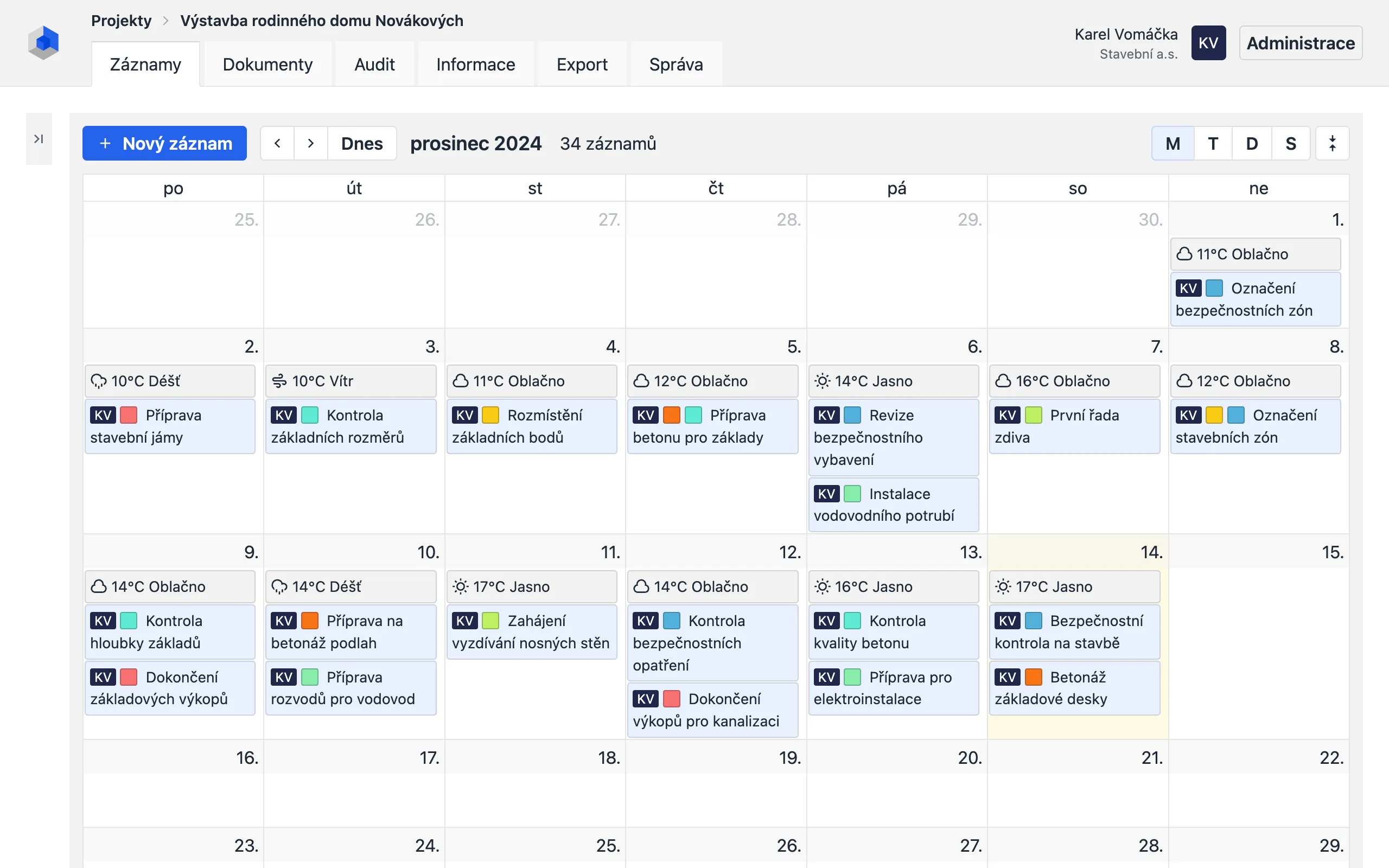Screen dimensions: 1389x868
Task: Click wind icon in 10°C Vítr weather
Action: pos(279,381)
